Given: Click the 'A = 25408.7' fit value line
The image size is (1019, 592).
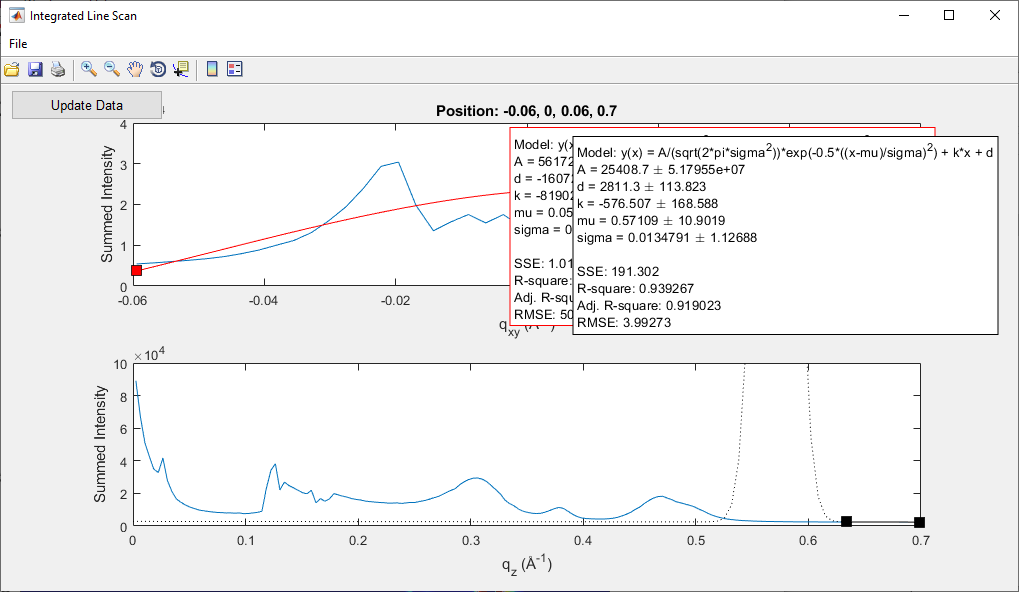Looking at the screenshot, I should 661,170.
